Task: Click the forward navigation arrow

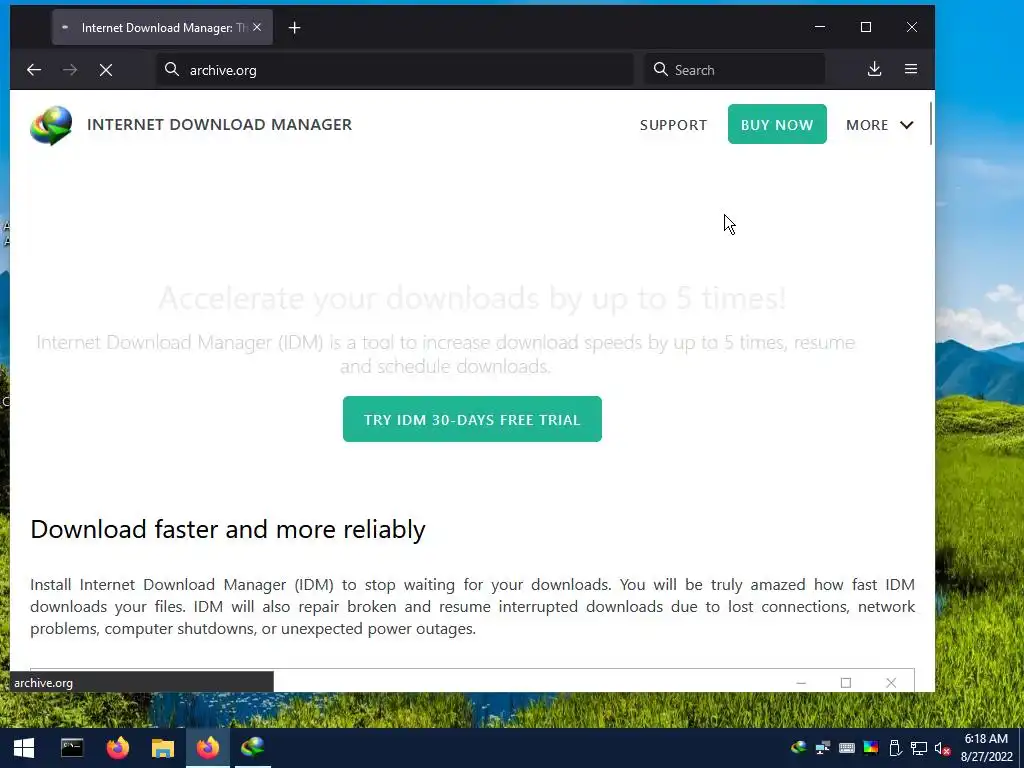Action: tap(70, 69)
